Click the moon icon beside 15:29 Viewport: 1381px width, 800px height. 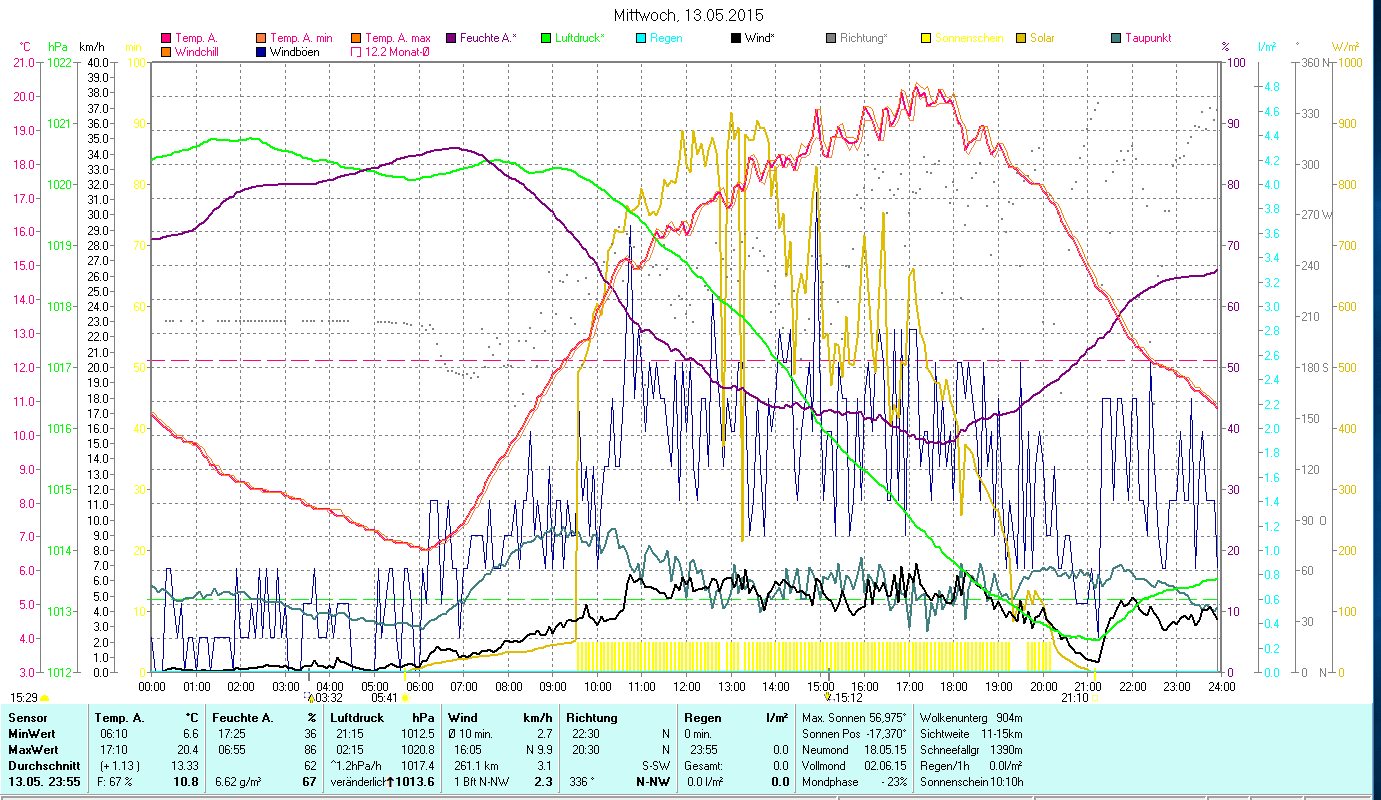tap(45, 698)
